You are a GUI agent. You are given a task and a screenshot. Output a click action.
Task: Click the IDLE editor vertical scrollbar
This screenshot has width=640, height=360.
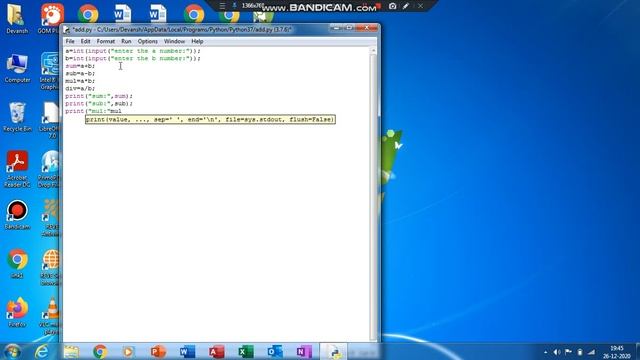point(373,194)
